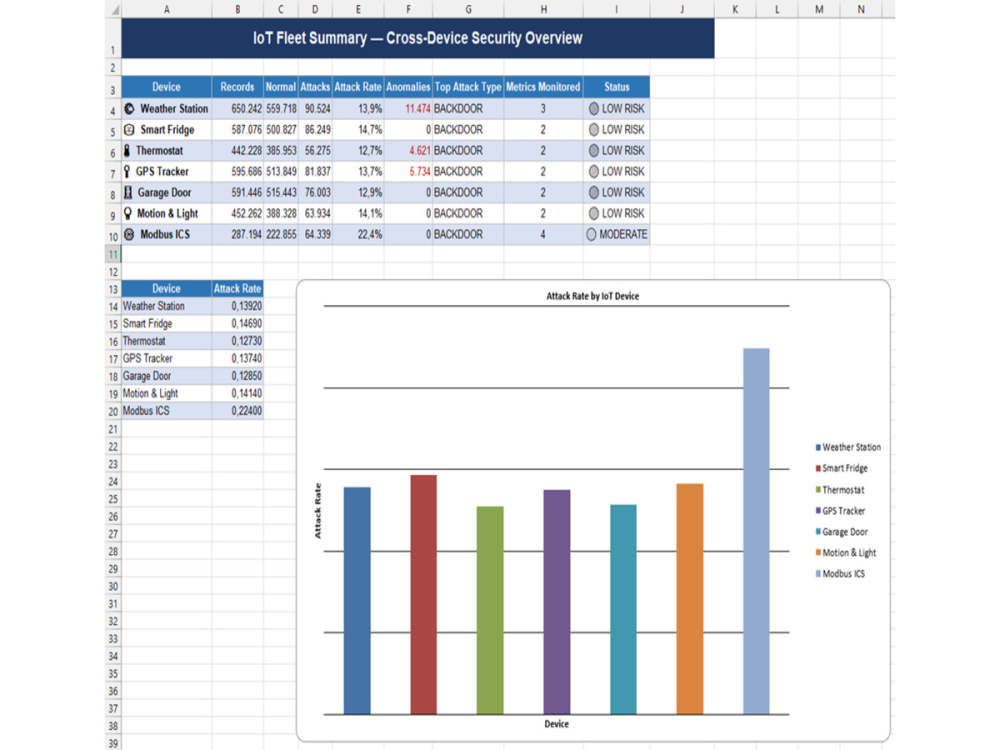Select row 20 header

pyautogui.click(x=113, y=411)
